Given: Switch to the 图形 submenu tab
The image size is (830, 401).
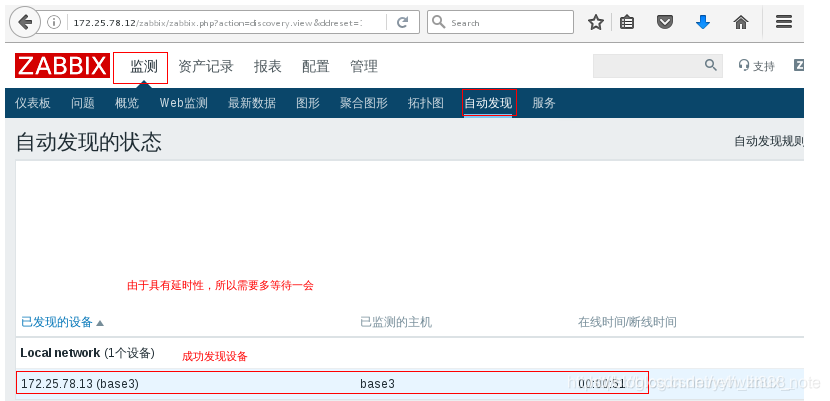Looking at the screenshot, I should pyautogui.click(x=308, y=103).
